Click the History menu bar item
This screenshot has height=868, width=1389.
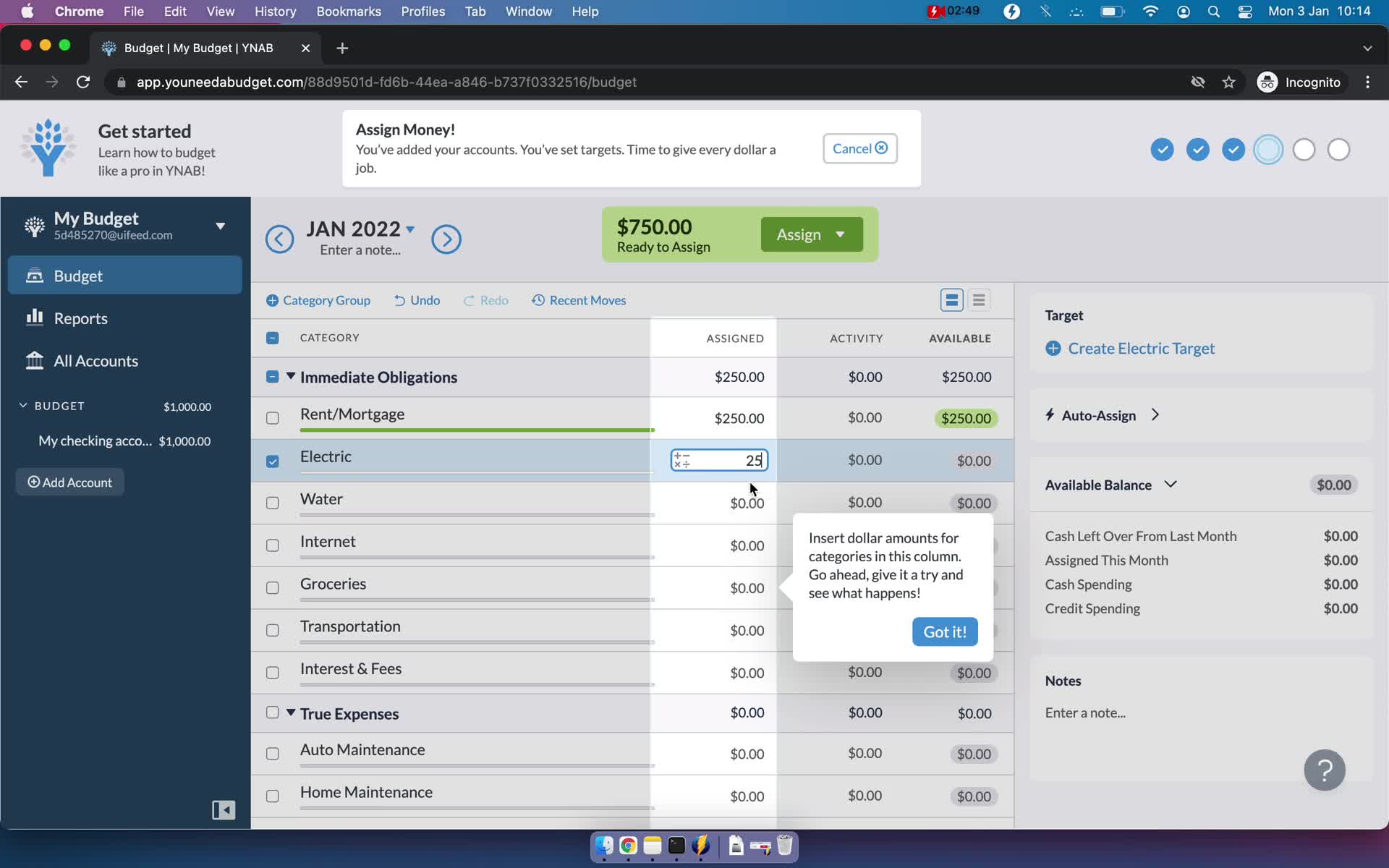[x=275, y=11]
